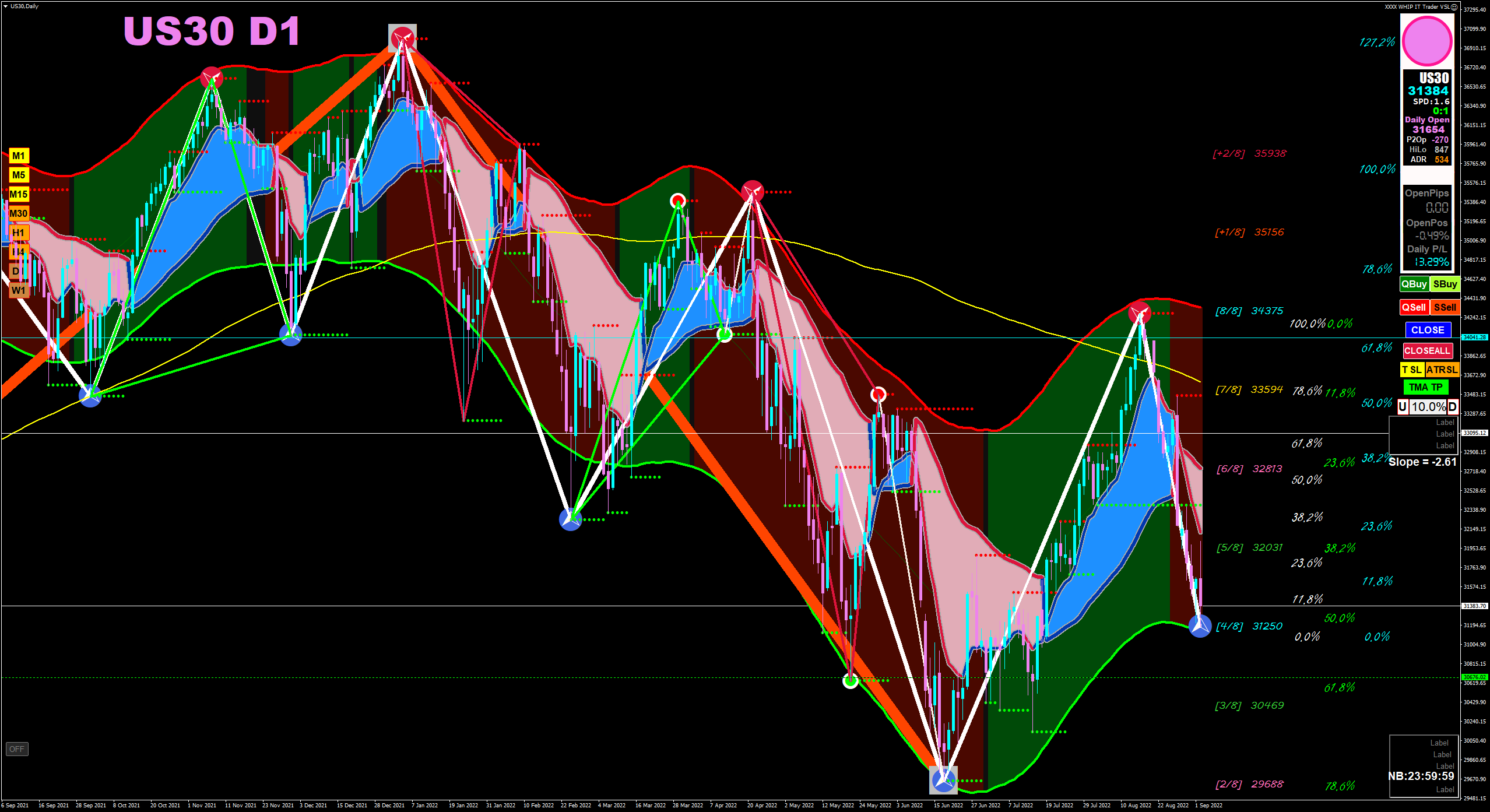Decrease risk with the D stepper

coord(1452,407)
